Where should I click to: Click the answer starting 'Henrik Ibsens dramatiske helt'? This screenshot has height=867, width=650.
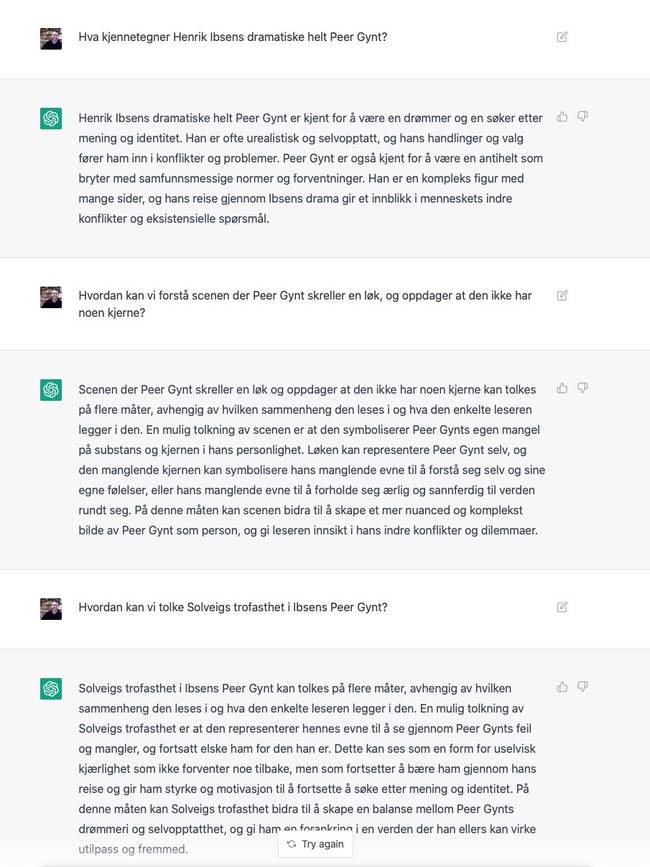tap(311, 168)
